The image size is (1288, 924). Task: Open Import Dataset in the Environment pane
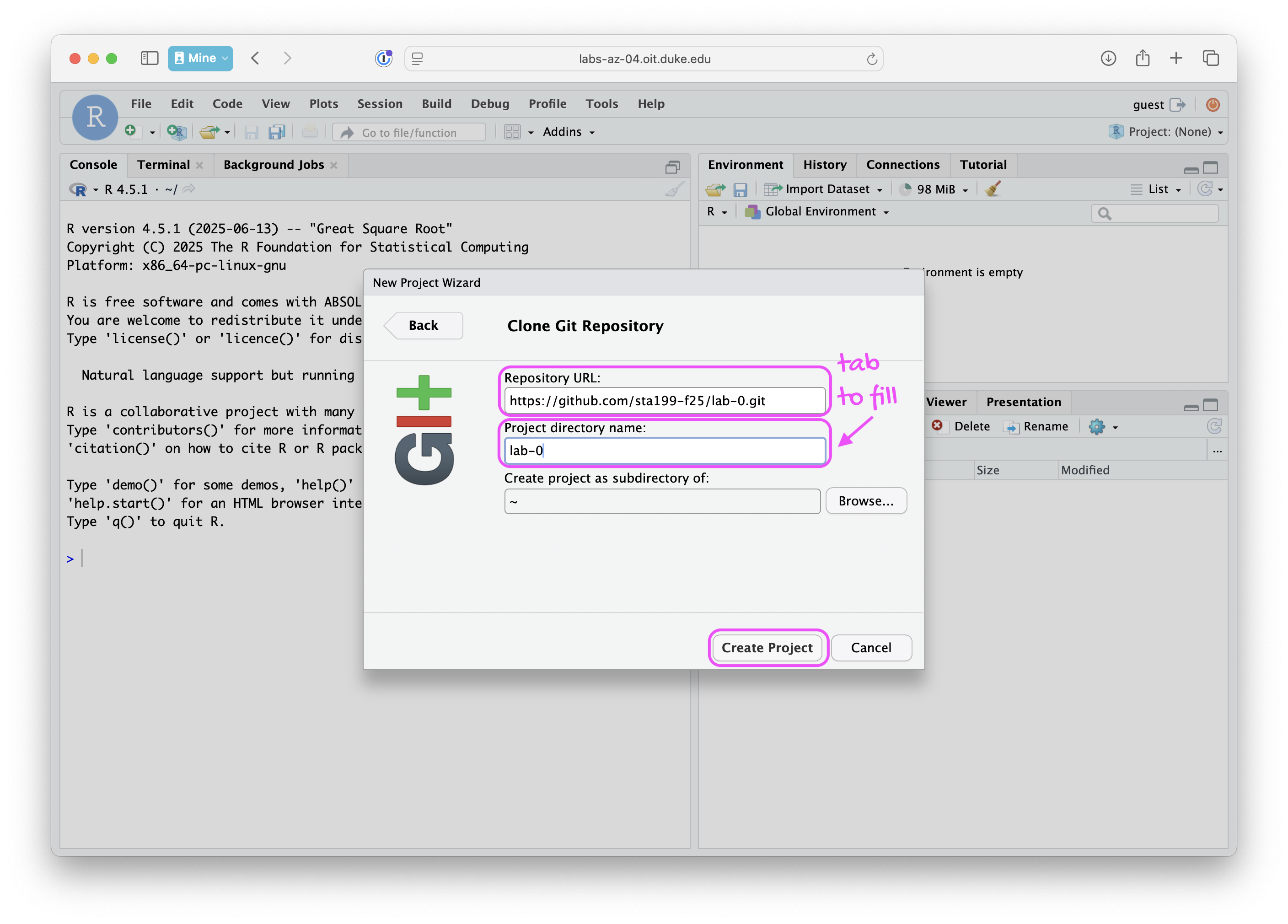823,188
